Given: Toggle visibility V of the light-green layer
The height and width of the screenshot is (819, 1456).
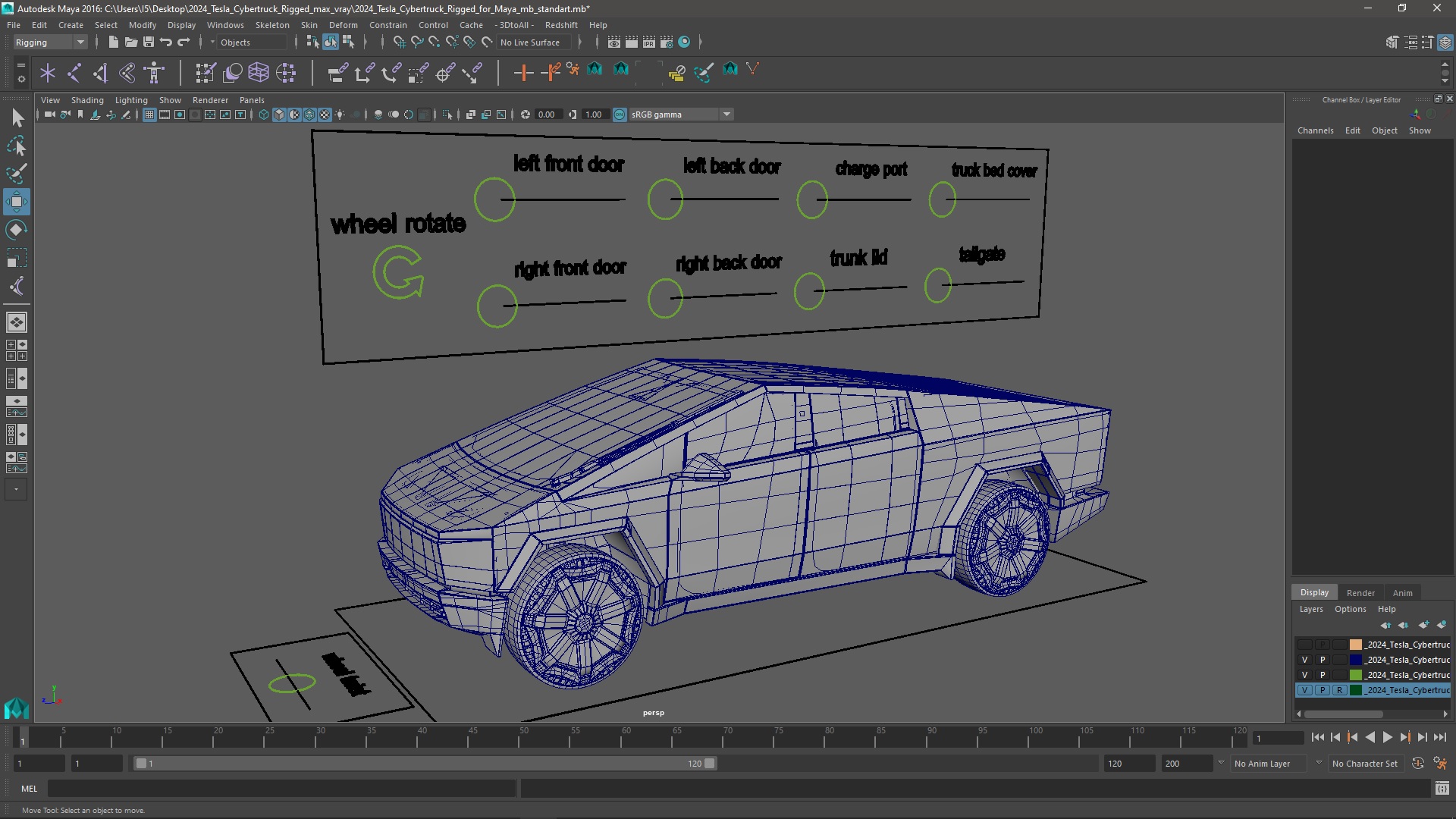Looking at the screenshot, I should tap(1305, 675).
